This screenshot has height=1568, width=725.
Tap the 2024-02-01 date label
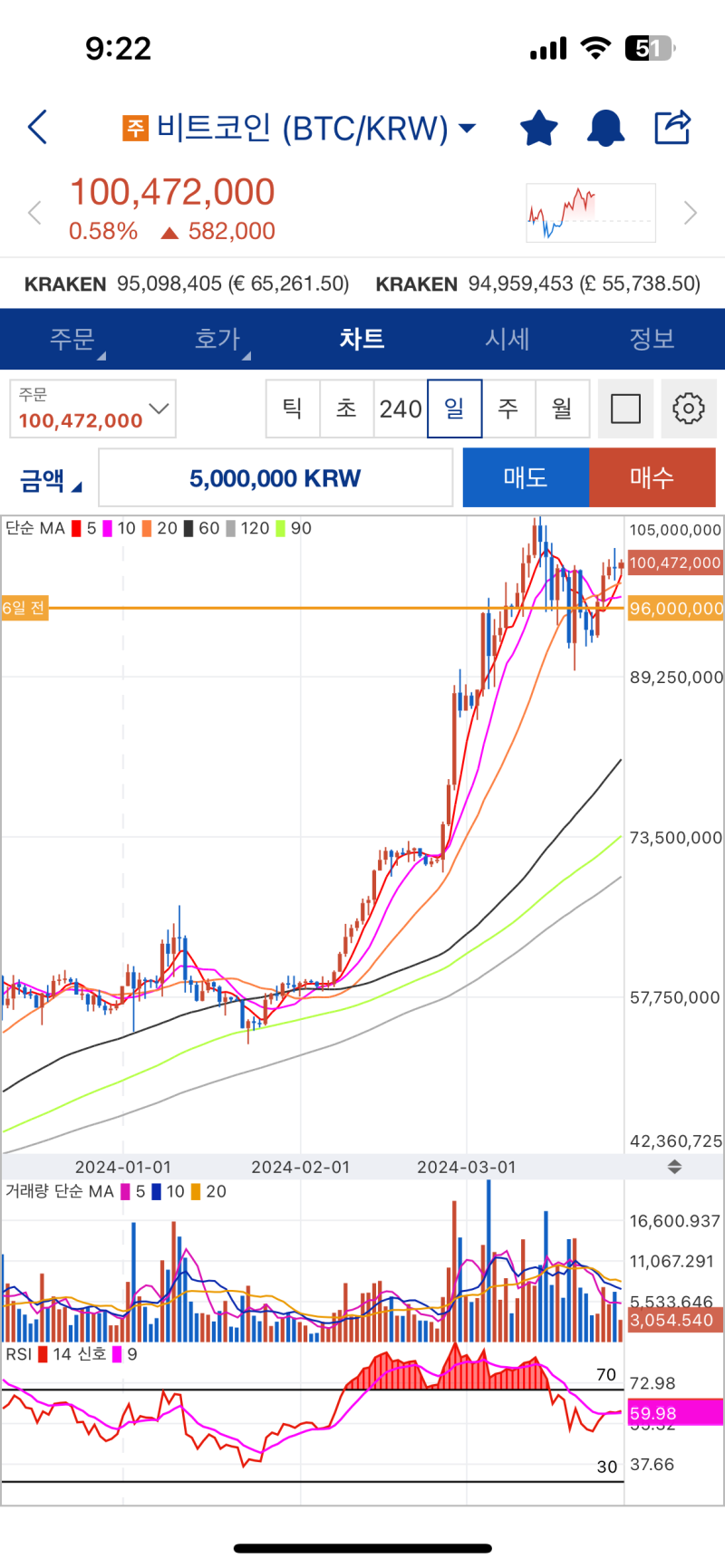click(301, 1167)
